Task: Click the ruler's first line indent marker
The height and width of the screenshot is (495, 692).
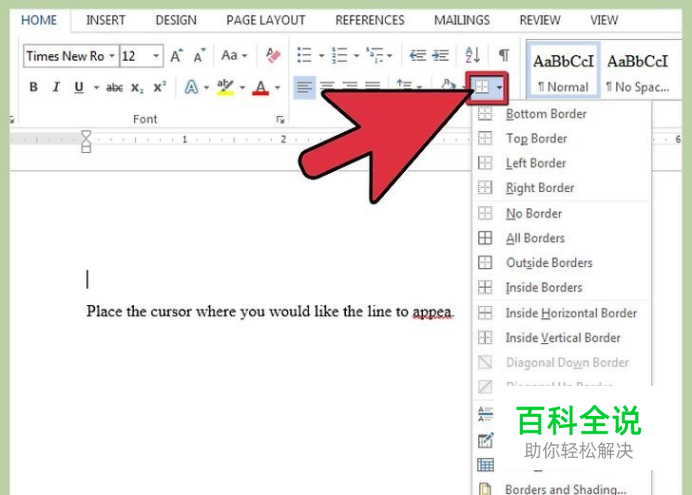Action: click(x=86, y=135)
